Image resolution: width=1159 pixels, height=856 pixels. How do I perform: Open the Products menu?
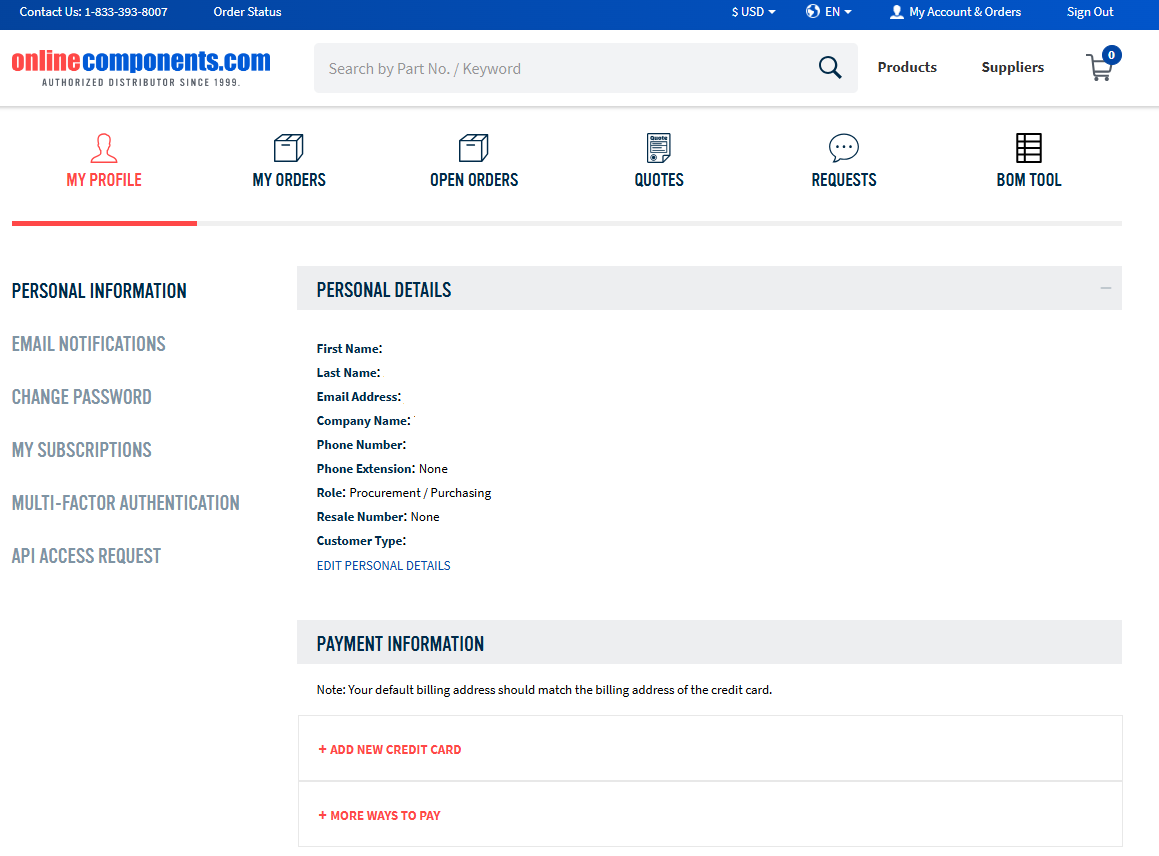pyautogui.click(x=907, y=67)
